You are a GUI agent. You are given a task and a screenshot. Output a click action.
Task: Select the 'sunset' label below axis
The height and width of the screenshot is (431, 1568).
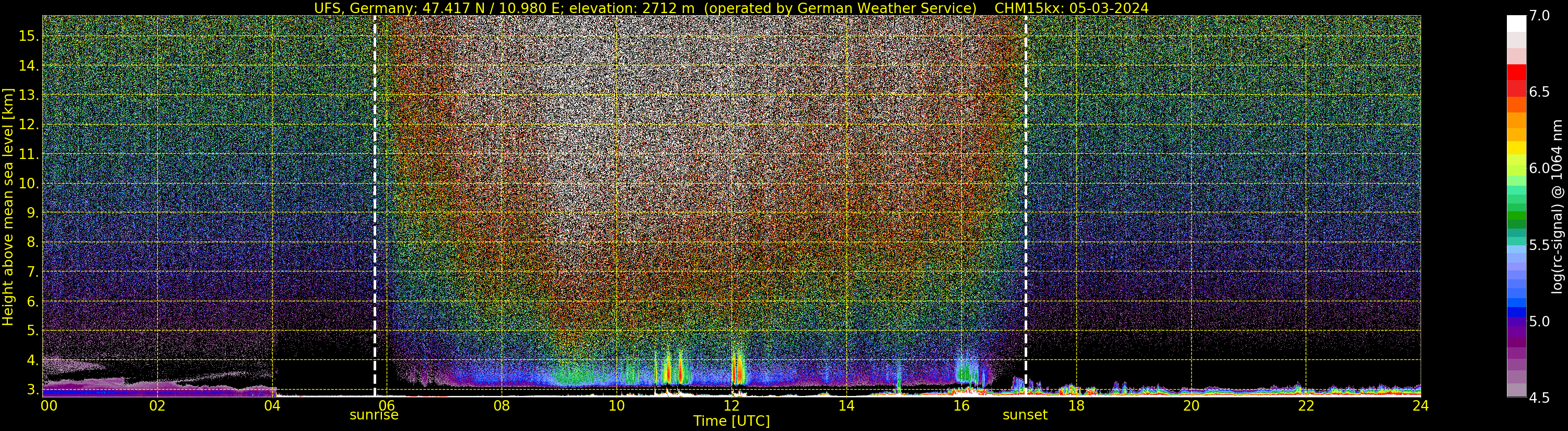pyautogui.click(x=1025, y=415)
